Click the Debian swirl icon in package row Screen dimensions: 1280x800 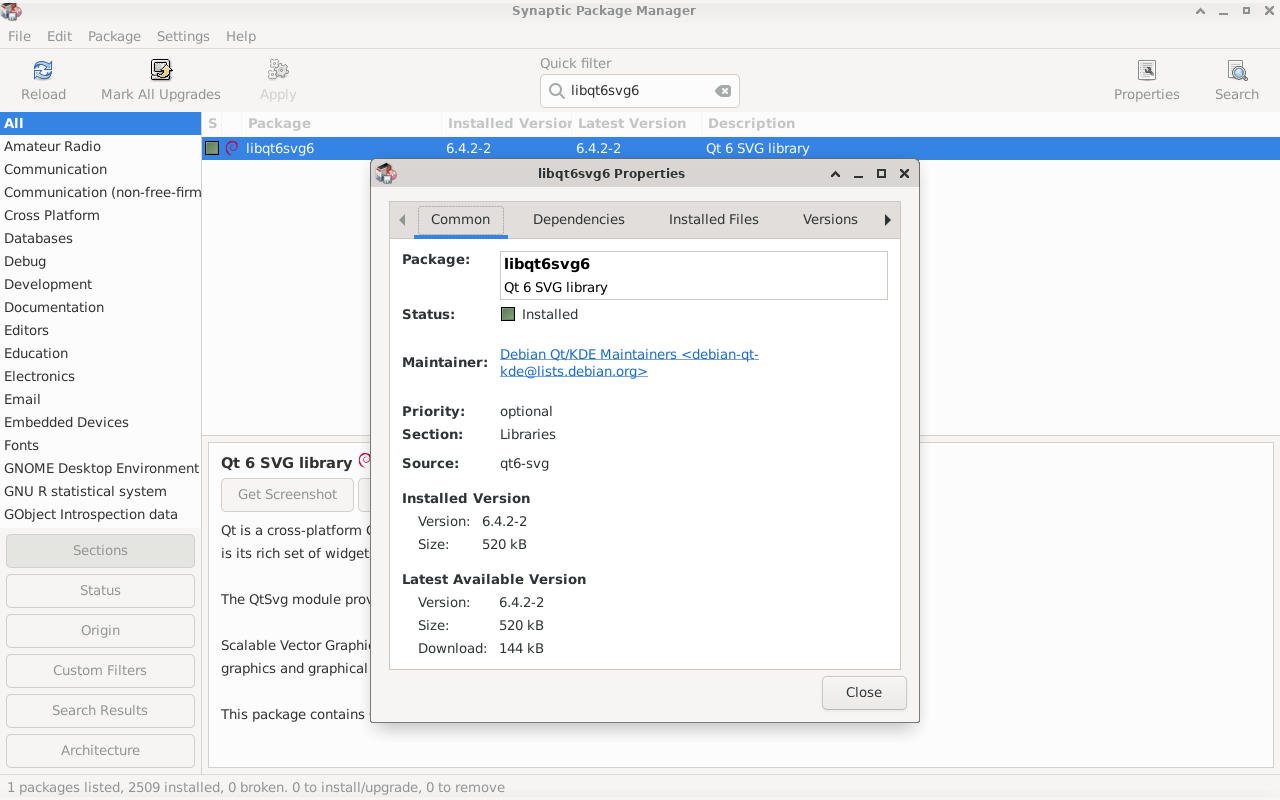pos(232,148)
